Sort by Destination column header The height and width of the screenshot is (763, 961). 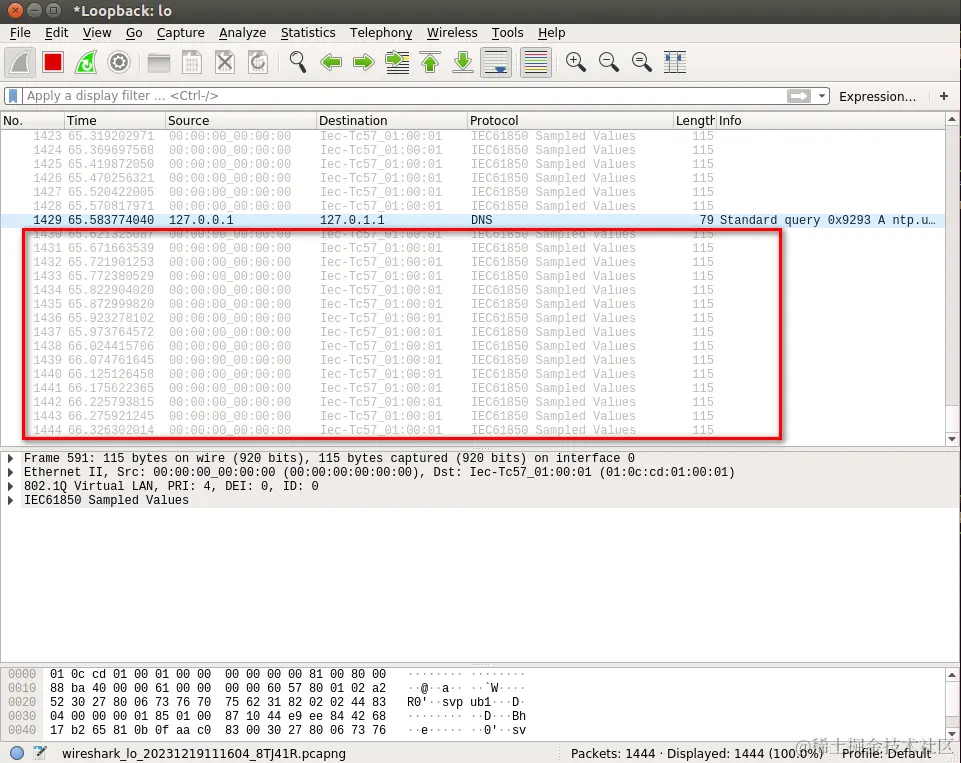(392, 121)
